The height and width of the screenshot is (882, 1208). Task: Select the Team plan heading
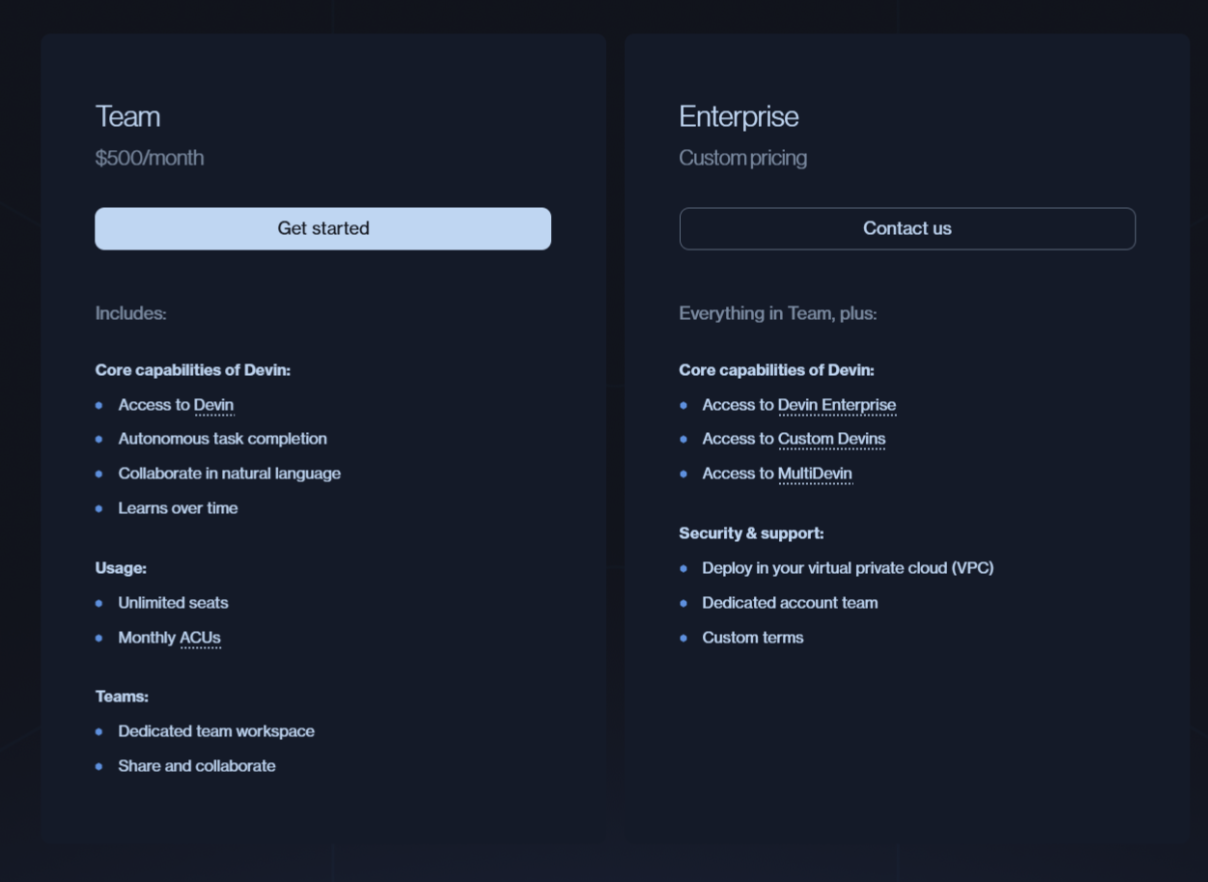128,117
